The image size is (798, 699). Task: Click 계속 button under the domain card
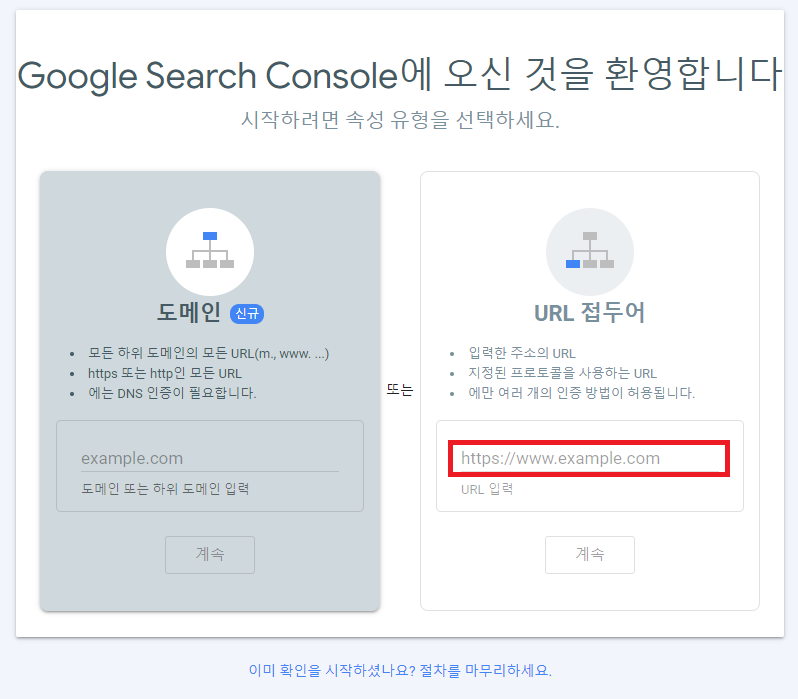click(x=210, y=554)
